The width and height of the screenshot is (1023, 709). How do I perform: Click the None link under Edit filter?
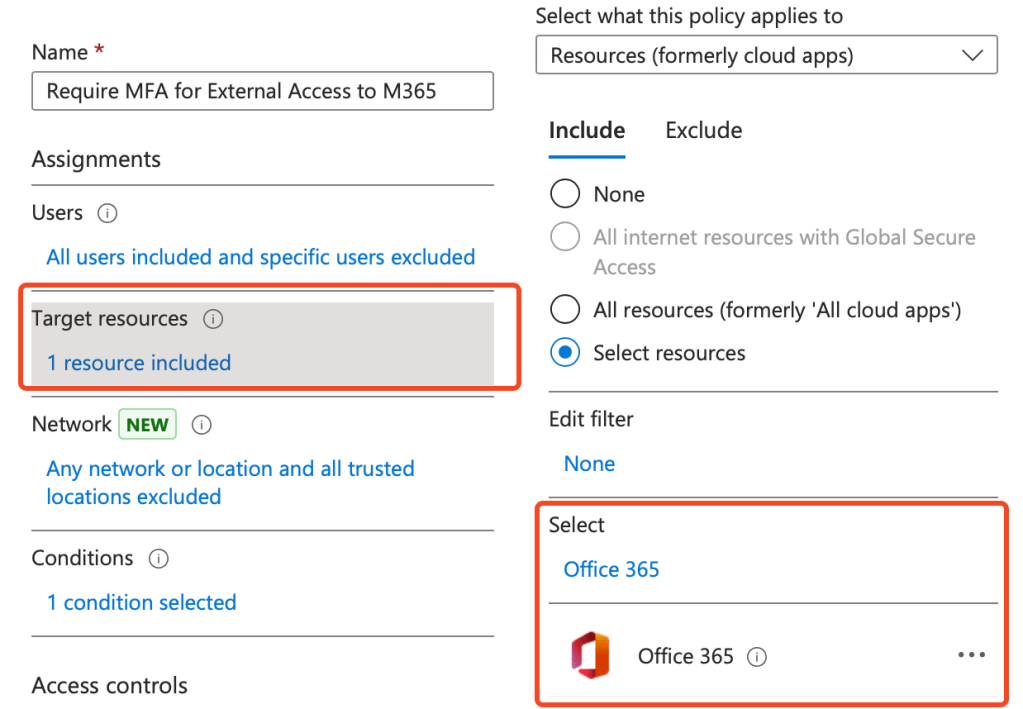589,464
